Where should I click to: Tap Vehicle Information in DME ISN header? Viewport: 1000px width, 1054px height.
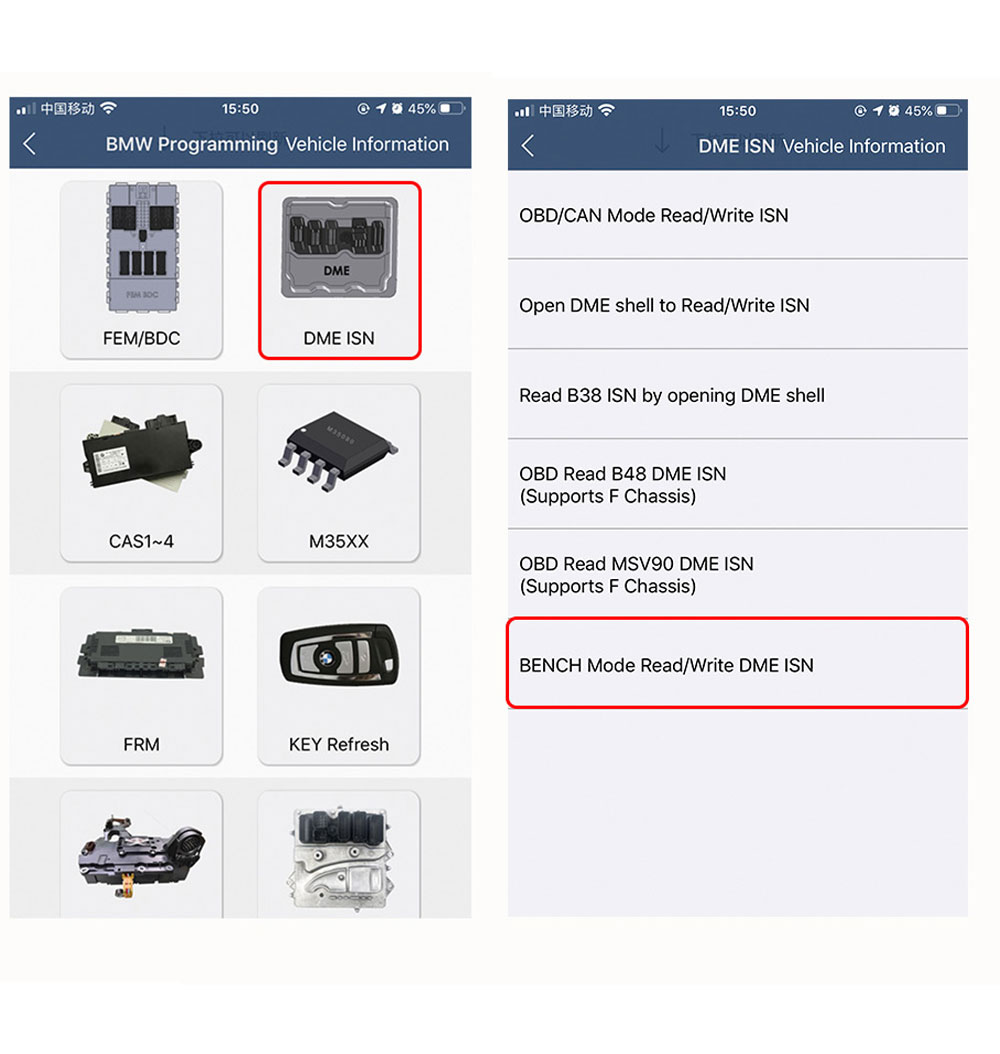864,146
